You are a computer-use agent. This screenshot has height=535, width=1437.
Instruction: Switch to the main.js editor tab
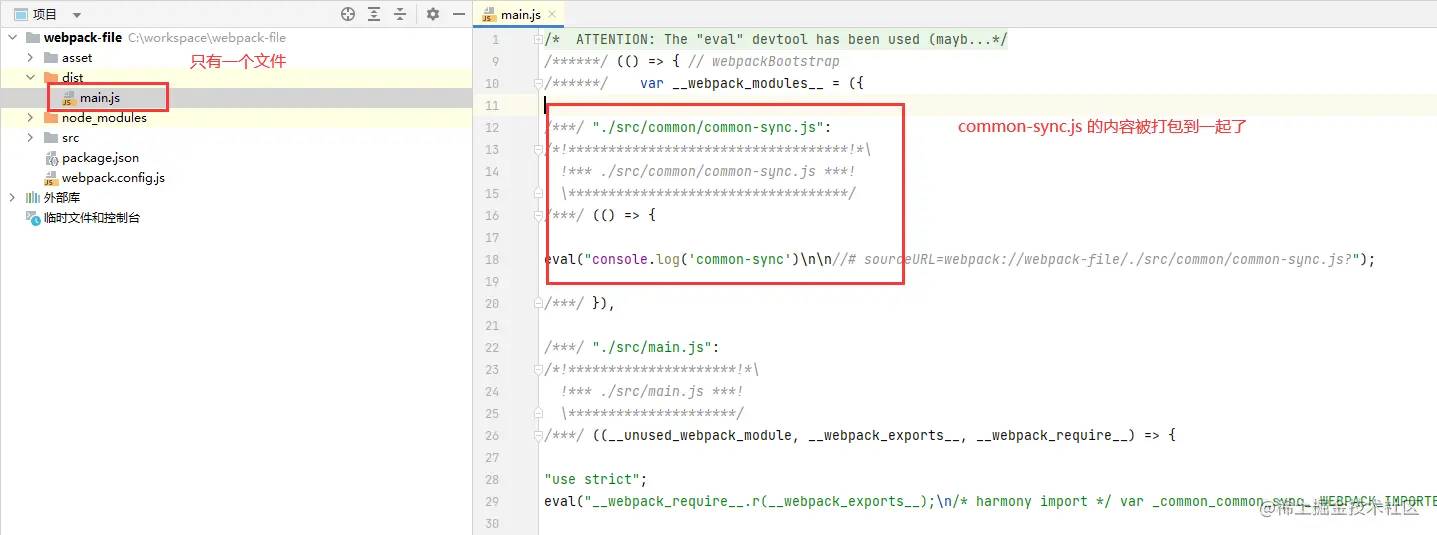click(520, 15)
